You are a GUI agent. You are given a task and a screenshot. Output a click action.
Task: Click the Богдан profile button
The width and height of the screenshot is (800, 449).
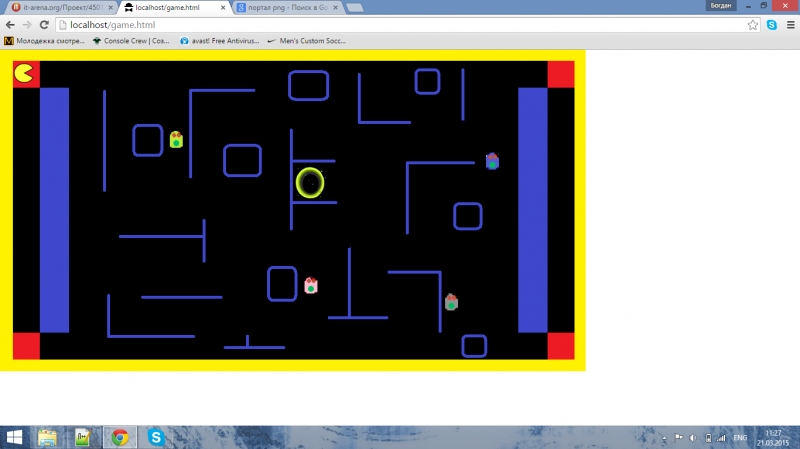[x=720, y=5]
